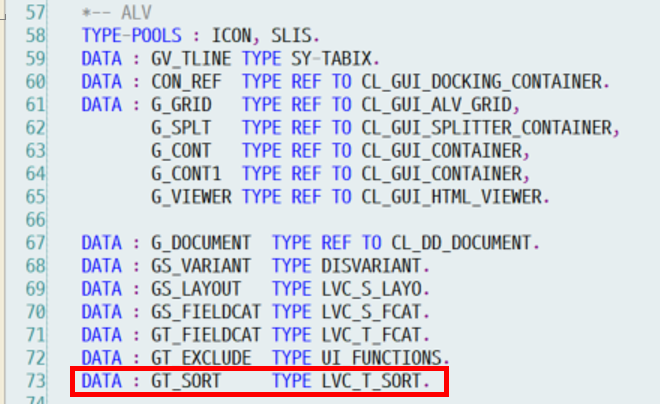Click the ICON type pool name
Image resolution: width=660 pixels, height=407 pixels.
pyautogui.click(x=231, y=36)
